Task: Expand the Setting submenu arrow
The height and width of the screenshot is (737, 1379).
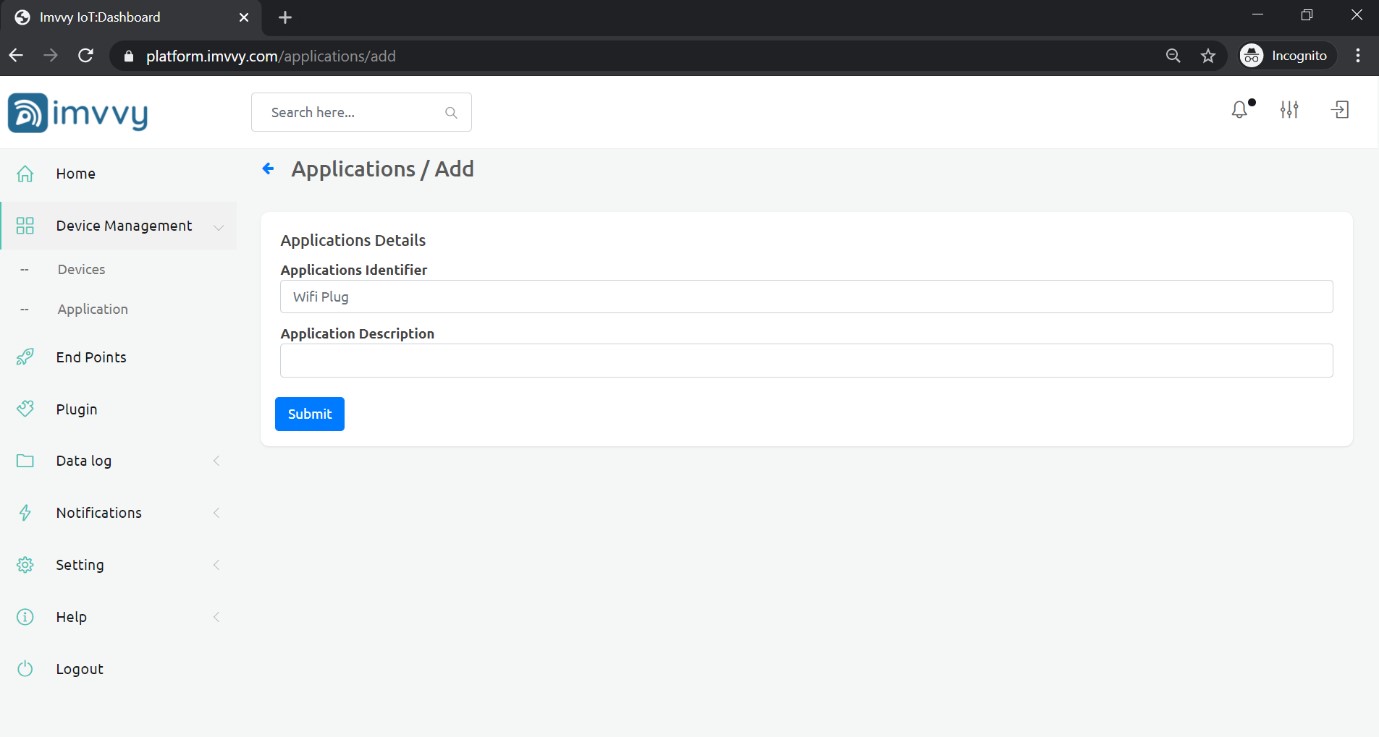Action: tap(217, 565)
